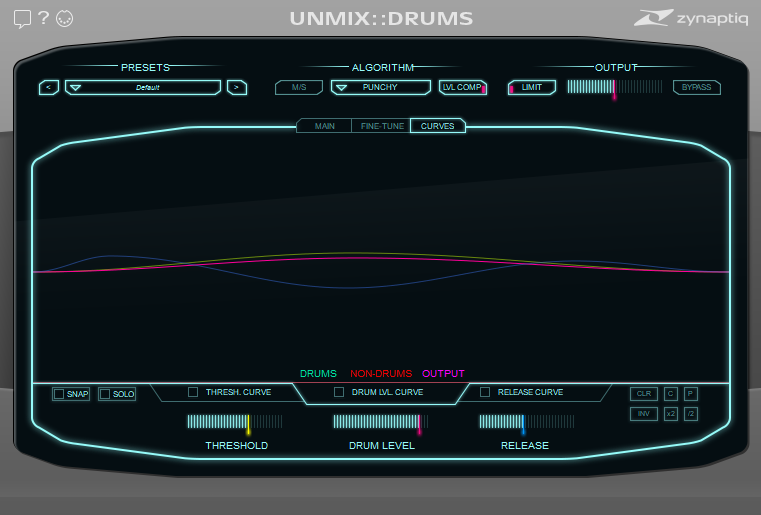
Task: Switch to the FINE-TUNE tab
Action: pyautogui.click(x=382, y=126)
